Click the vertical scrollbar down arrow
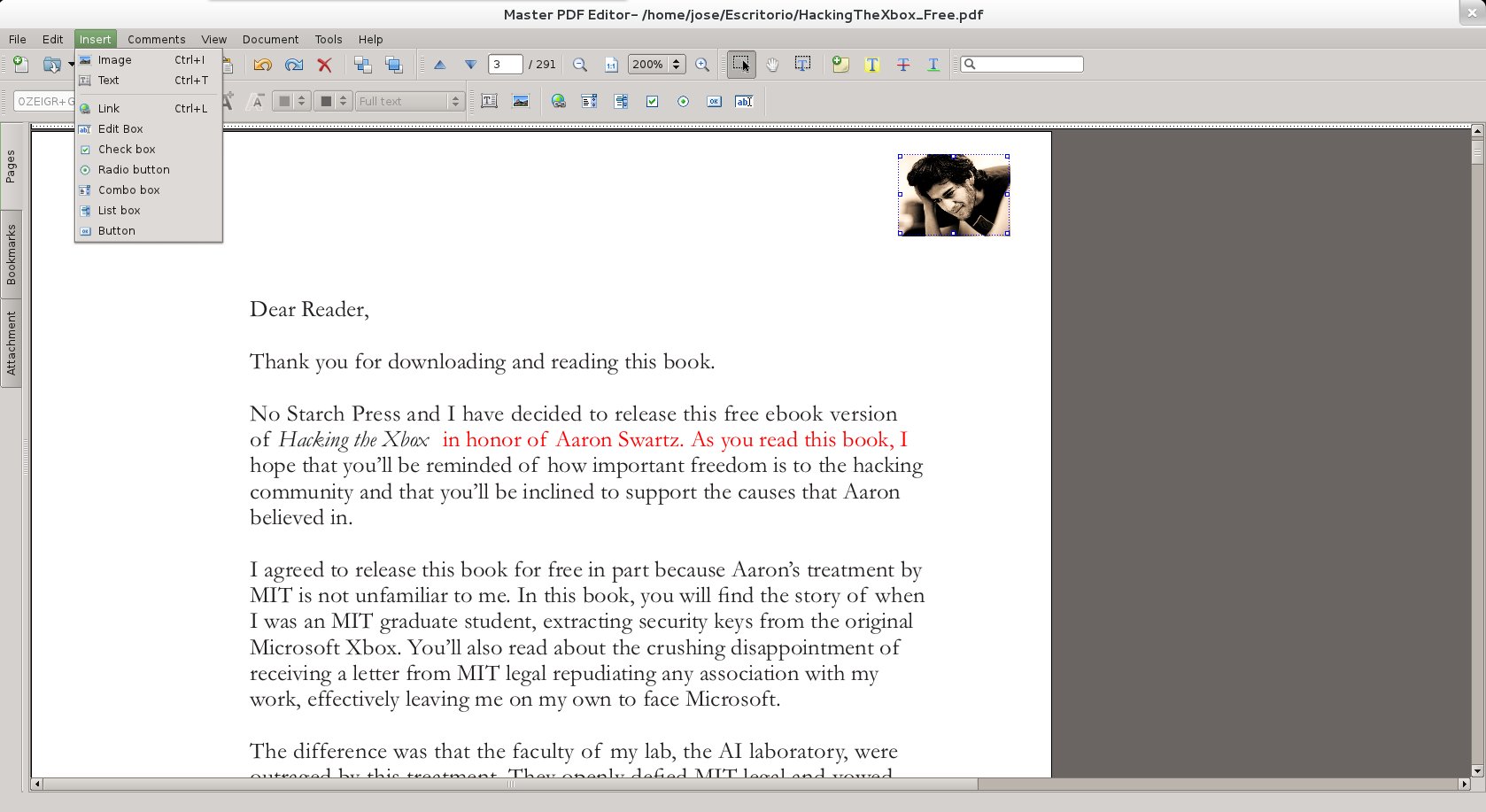Viewport: 1486px width, 812px height. tap(1477, 770)
